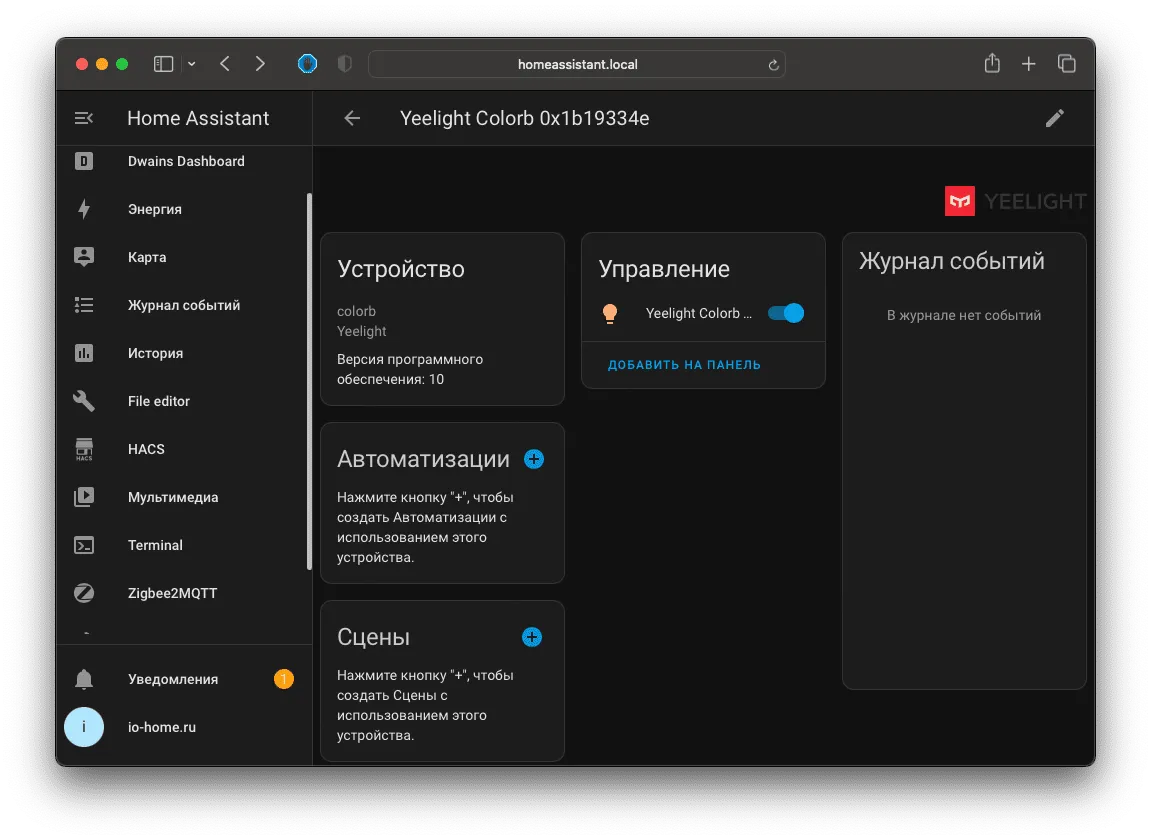The image size is (1151, 840).
Task: Add a new scene with plus icon
Action: (x=531, y=637)
